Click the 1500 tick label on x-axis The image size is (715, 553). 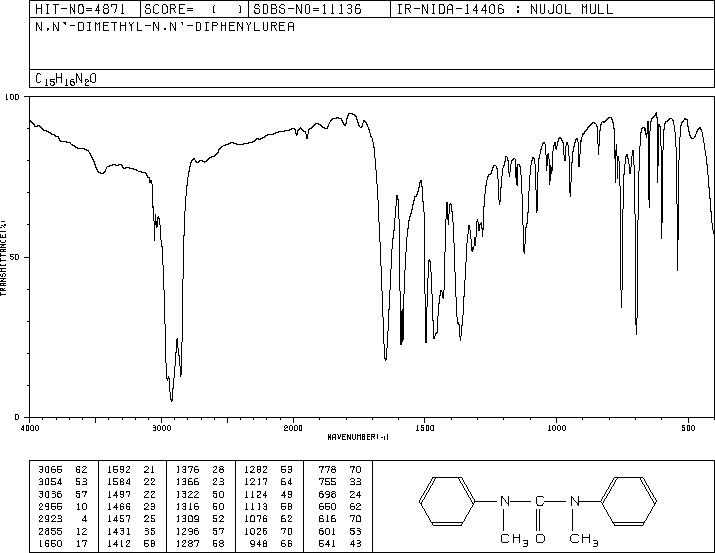tap(425, 428)
